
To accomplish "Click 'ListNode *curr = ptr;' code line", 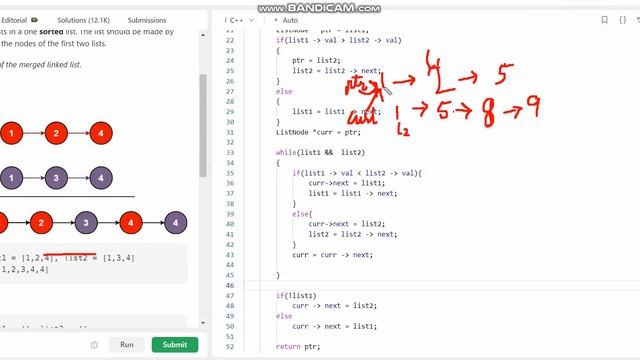I will (318, 132).
